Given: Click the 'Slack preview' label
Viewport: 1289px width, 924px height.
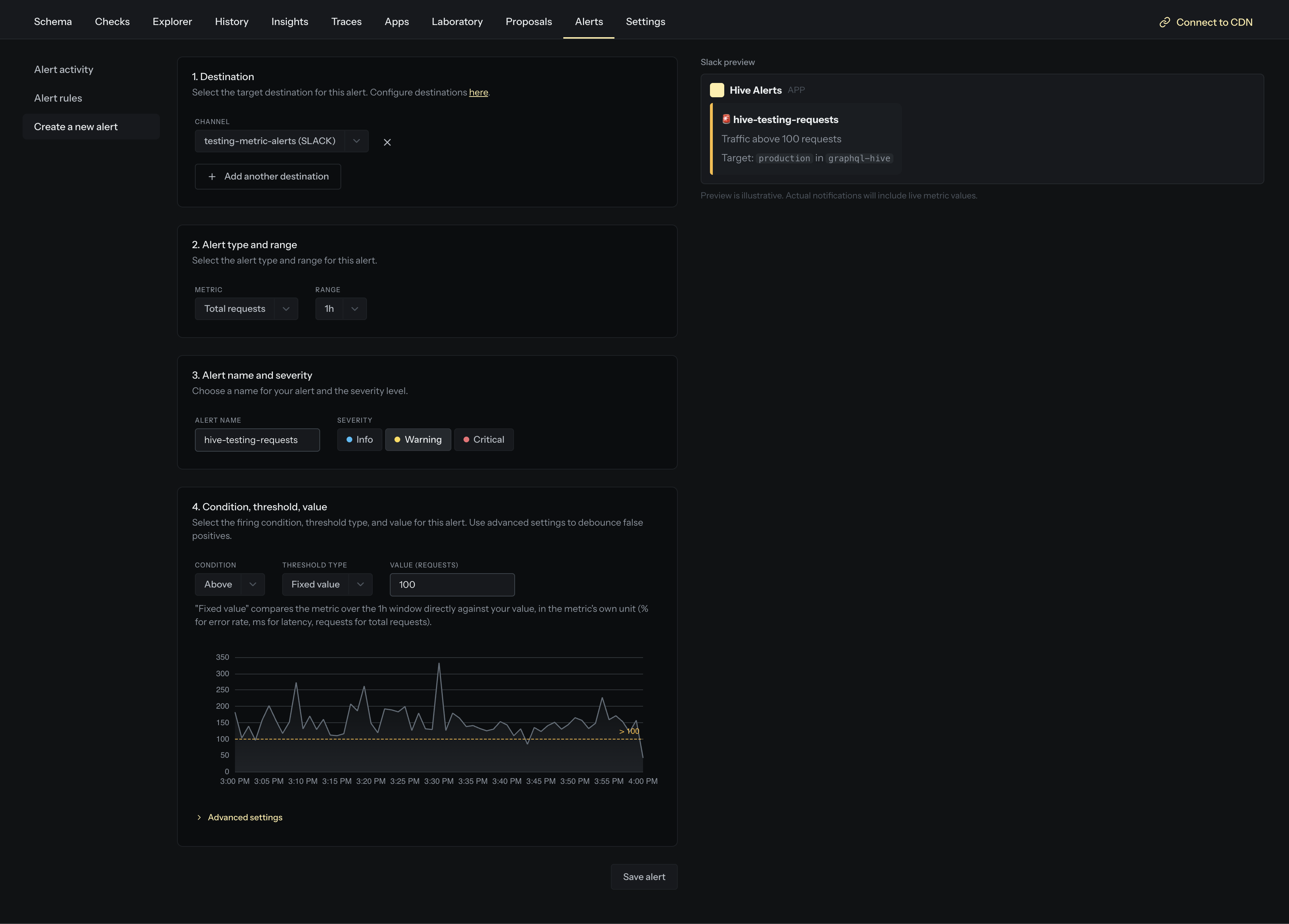Looking at the screenshot, I should coord(727,62).
